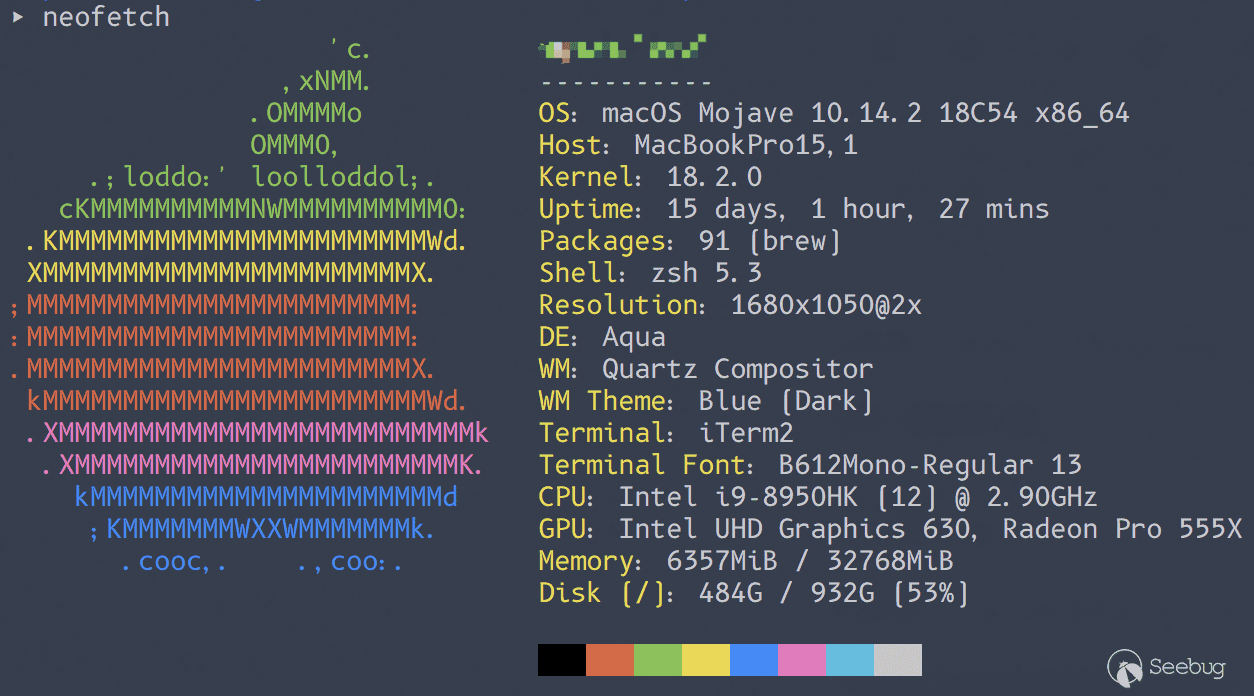Select the DE value "Aqua"

click(634, 337)
